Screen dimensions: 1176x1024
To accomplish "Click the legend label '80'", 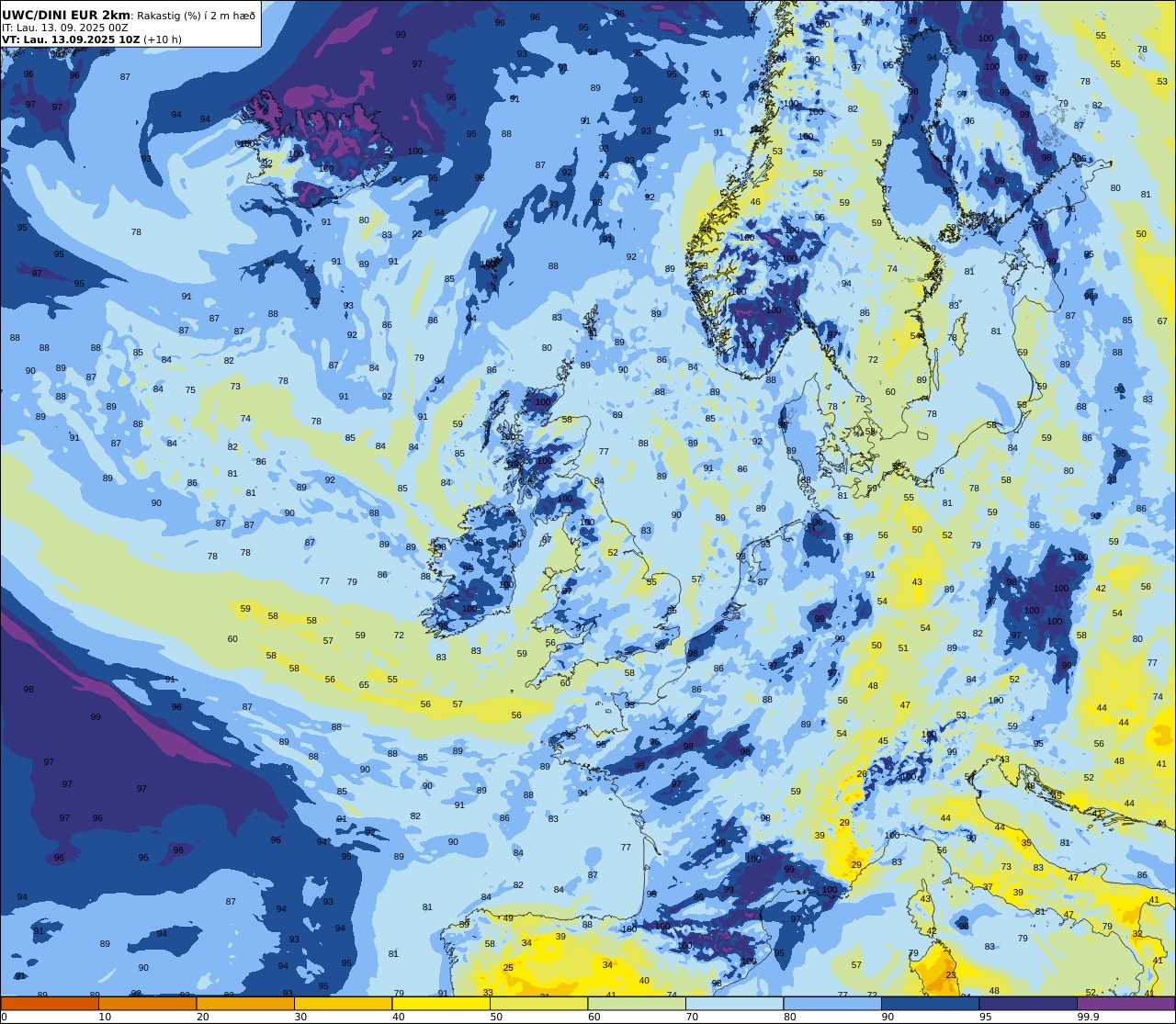I will click(790, 1017).
